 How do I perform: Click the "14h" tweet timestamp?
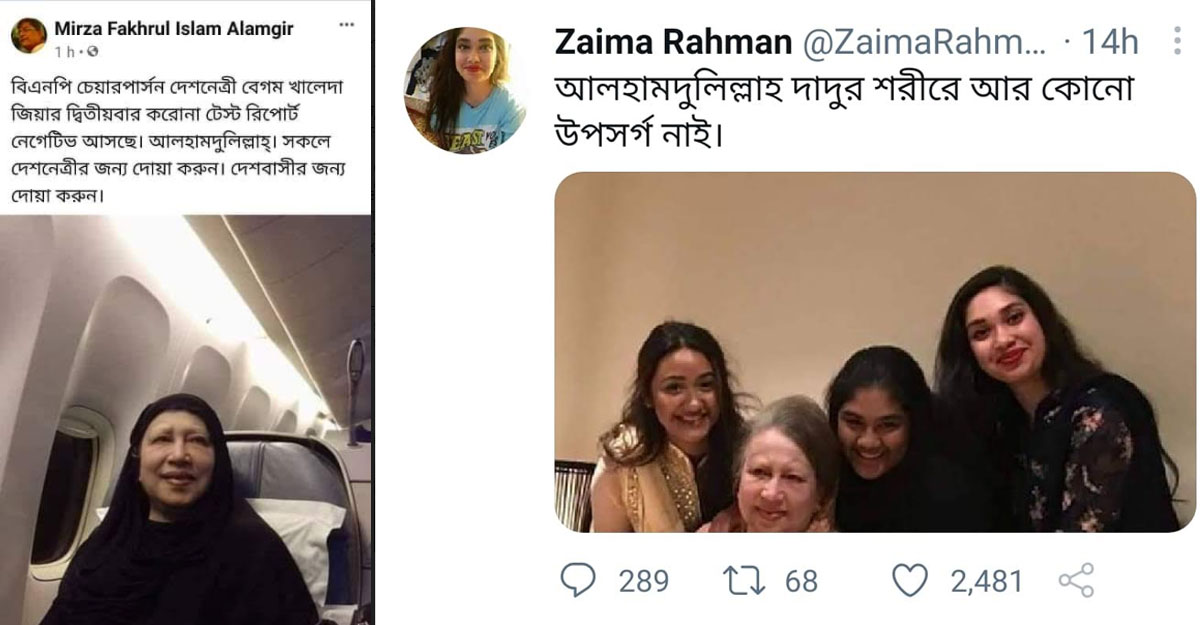pos(1110,43)
